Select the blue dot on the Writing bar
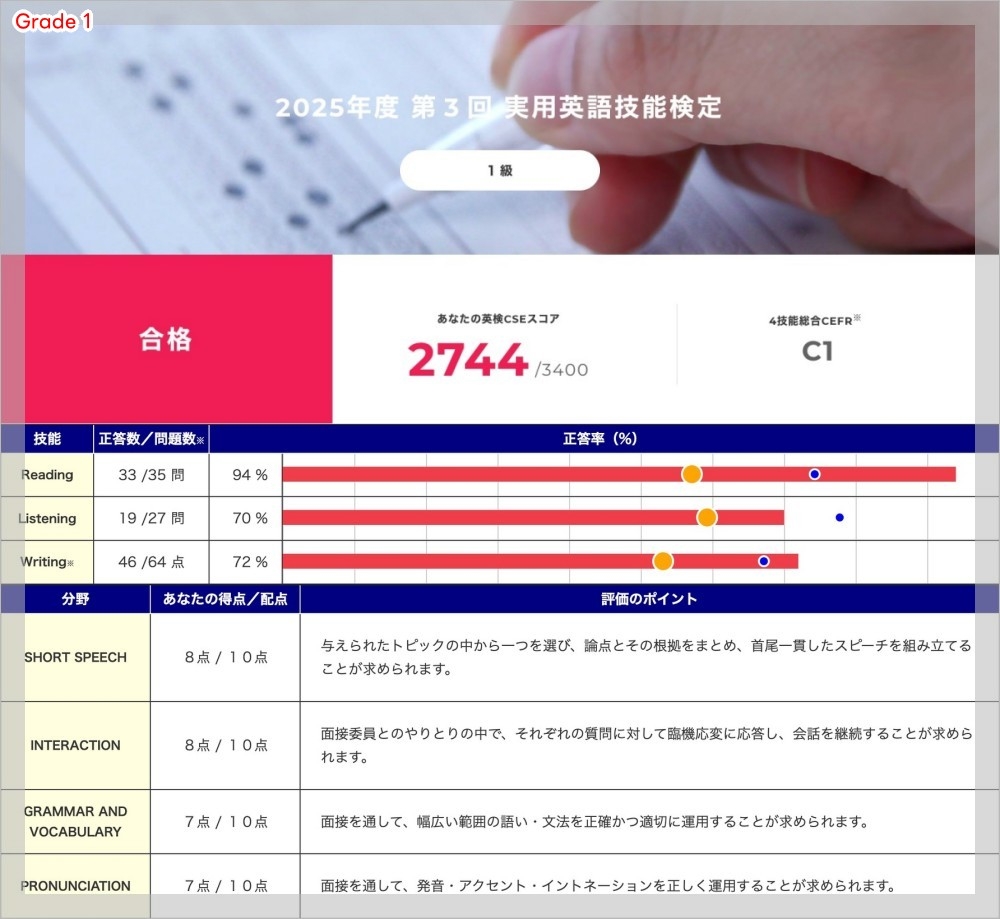Screen dimensions: 1000x919 pos(764,561)
